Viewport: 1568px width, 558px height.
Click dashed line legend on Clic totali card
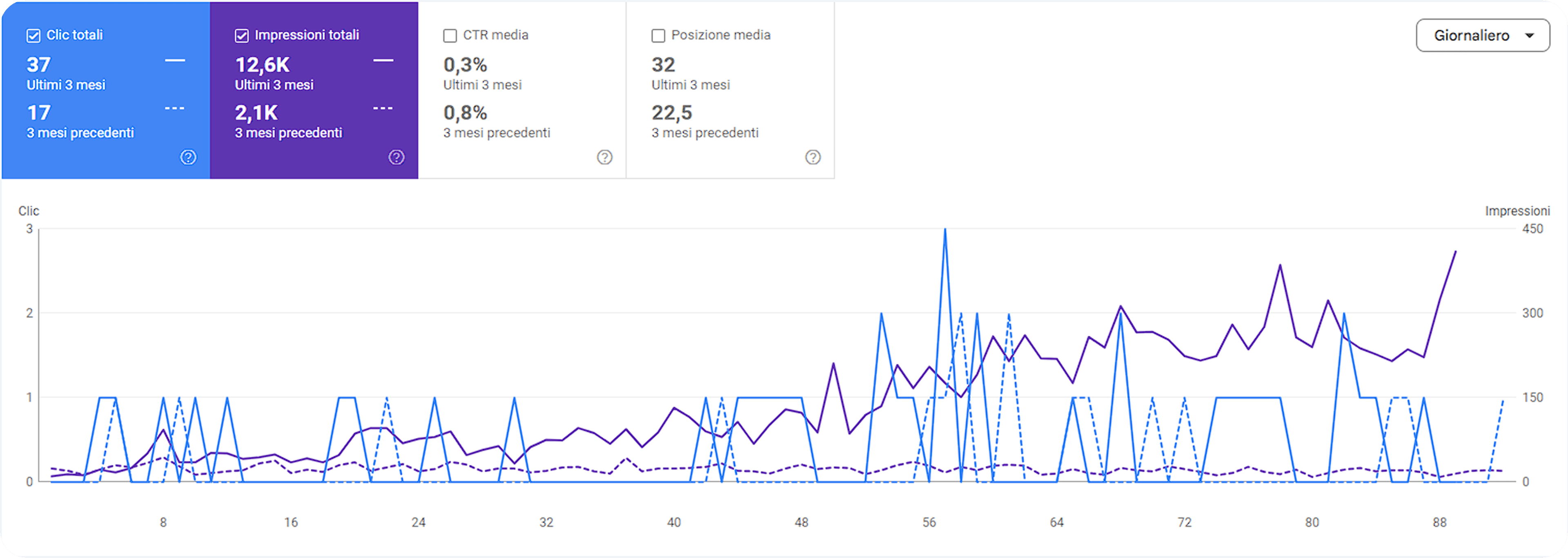click(x=175, y=108)
